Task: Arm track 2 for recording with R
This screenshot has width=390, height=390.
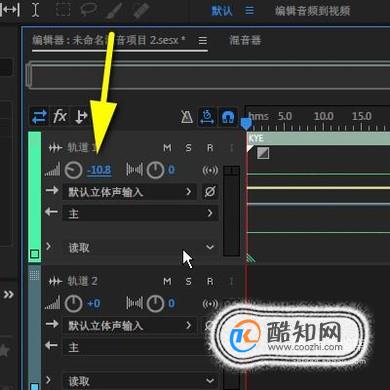Action: [210, 282]
